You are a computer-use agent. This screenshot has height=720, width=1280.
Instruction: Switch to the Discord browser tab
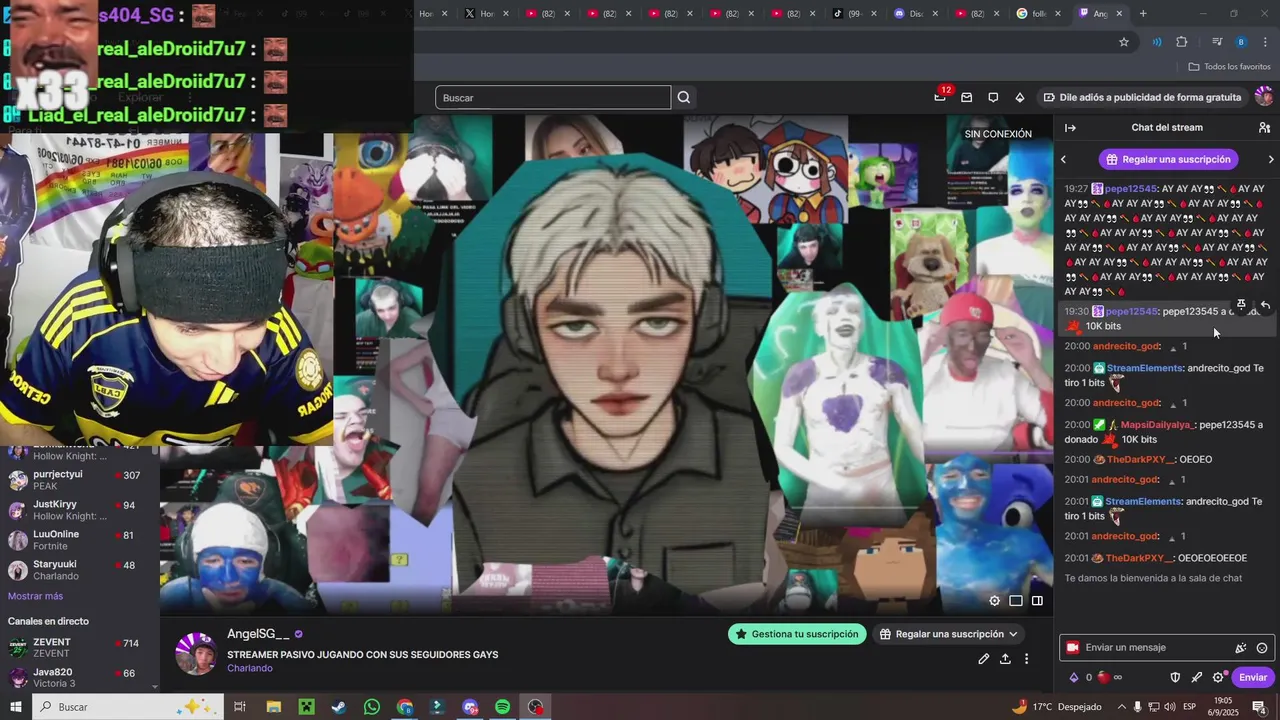[x=916, y=14]
